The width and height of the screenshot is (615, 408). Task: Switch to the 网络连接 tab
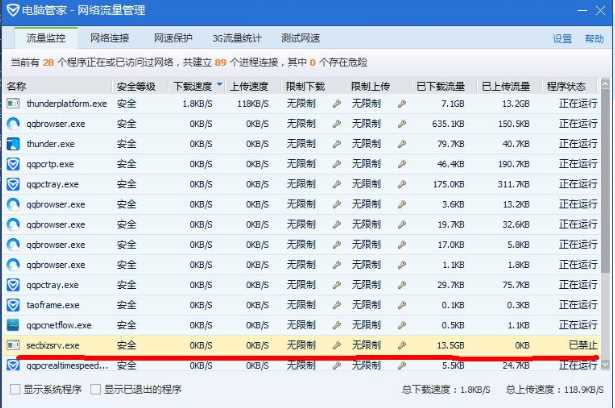[x=111, y=39]
